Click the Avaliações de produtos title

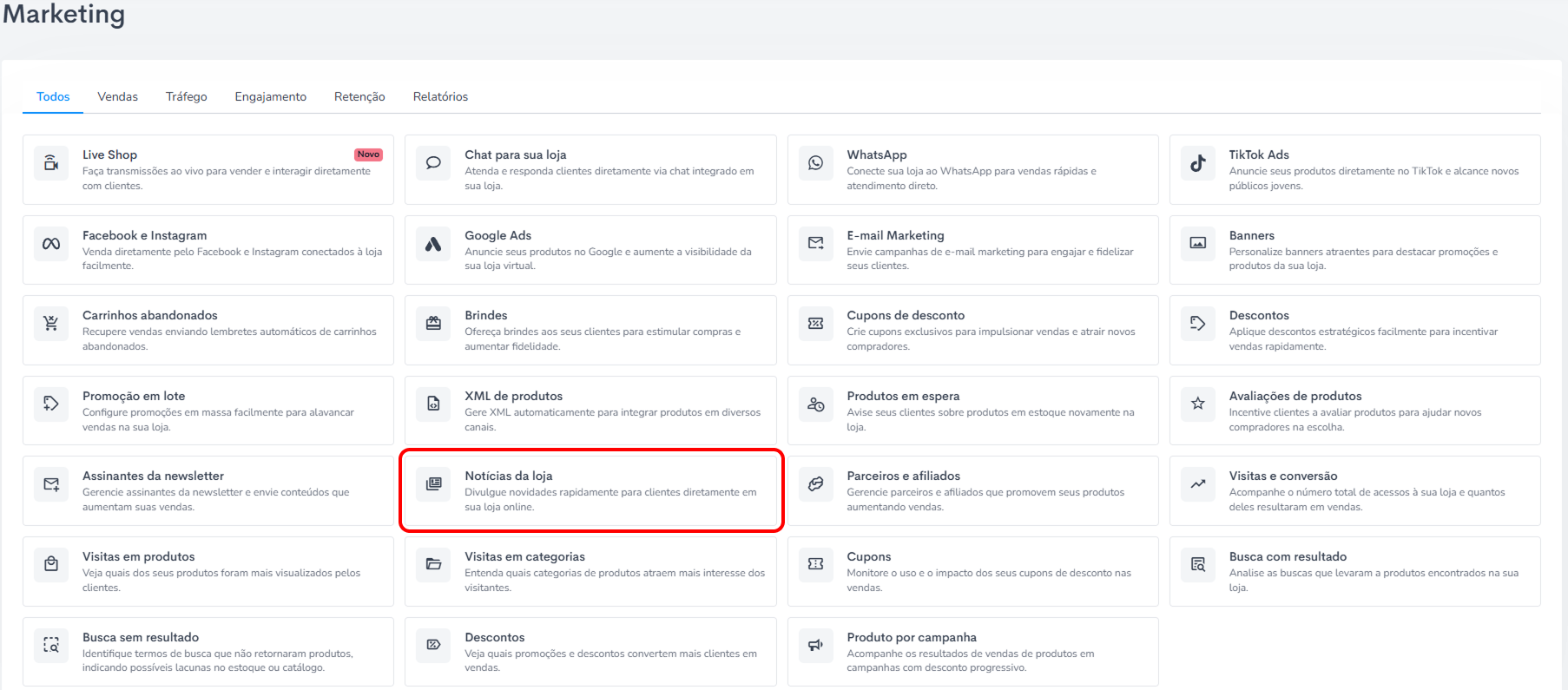(1295, 396)
